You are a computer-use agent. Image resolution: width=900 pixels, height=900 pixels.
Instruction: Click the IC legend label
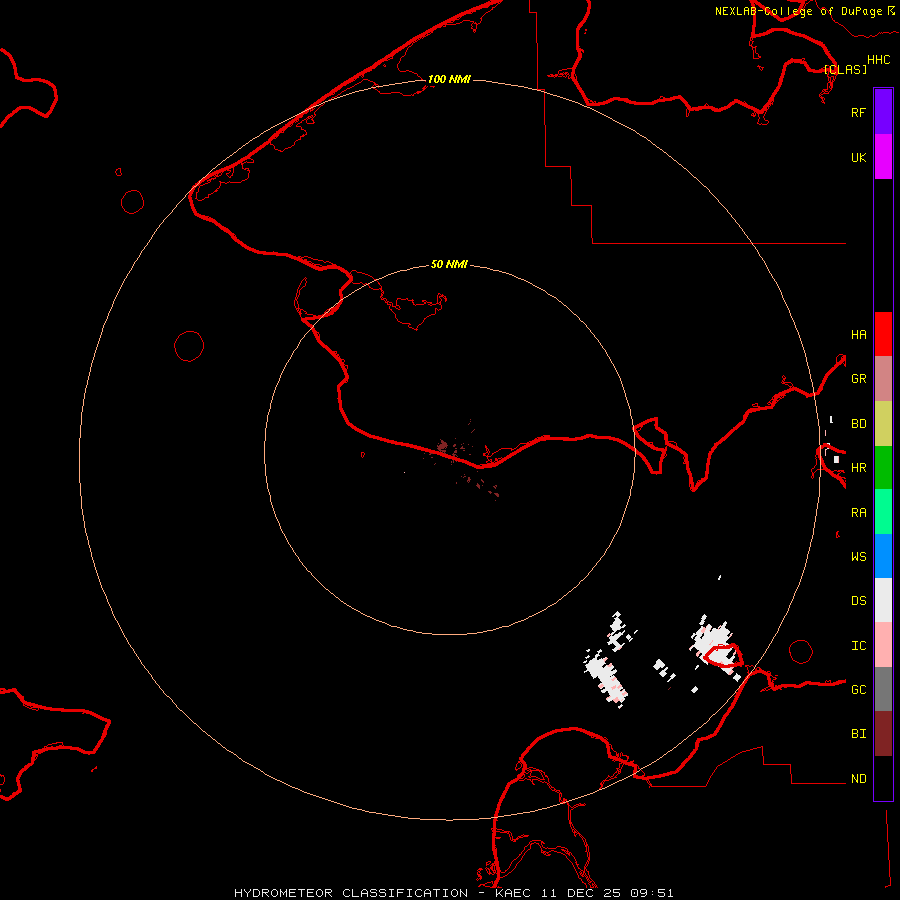tap(858, 646)
